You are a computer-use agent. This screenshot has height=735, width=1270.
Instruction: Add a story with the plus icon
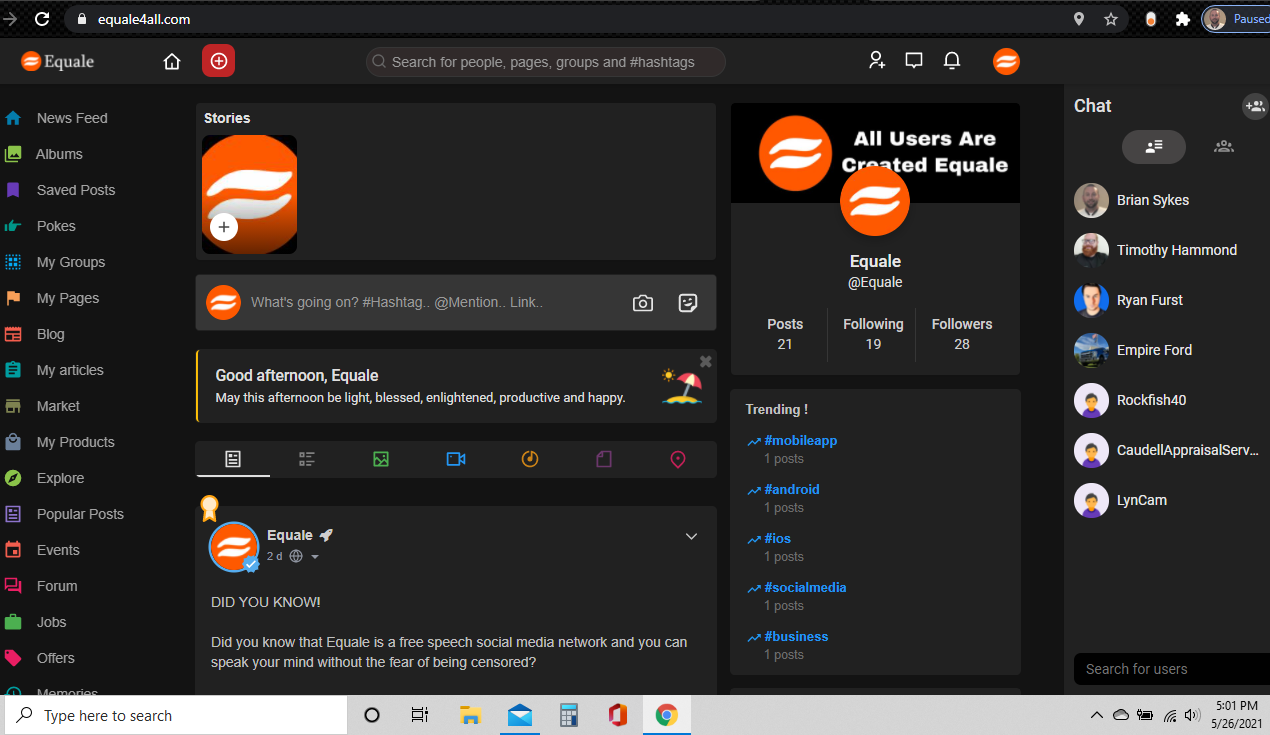[224, 227]
